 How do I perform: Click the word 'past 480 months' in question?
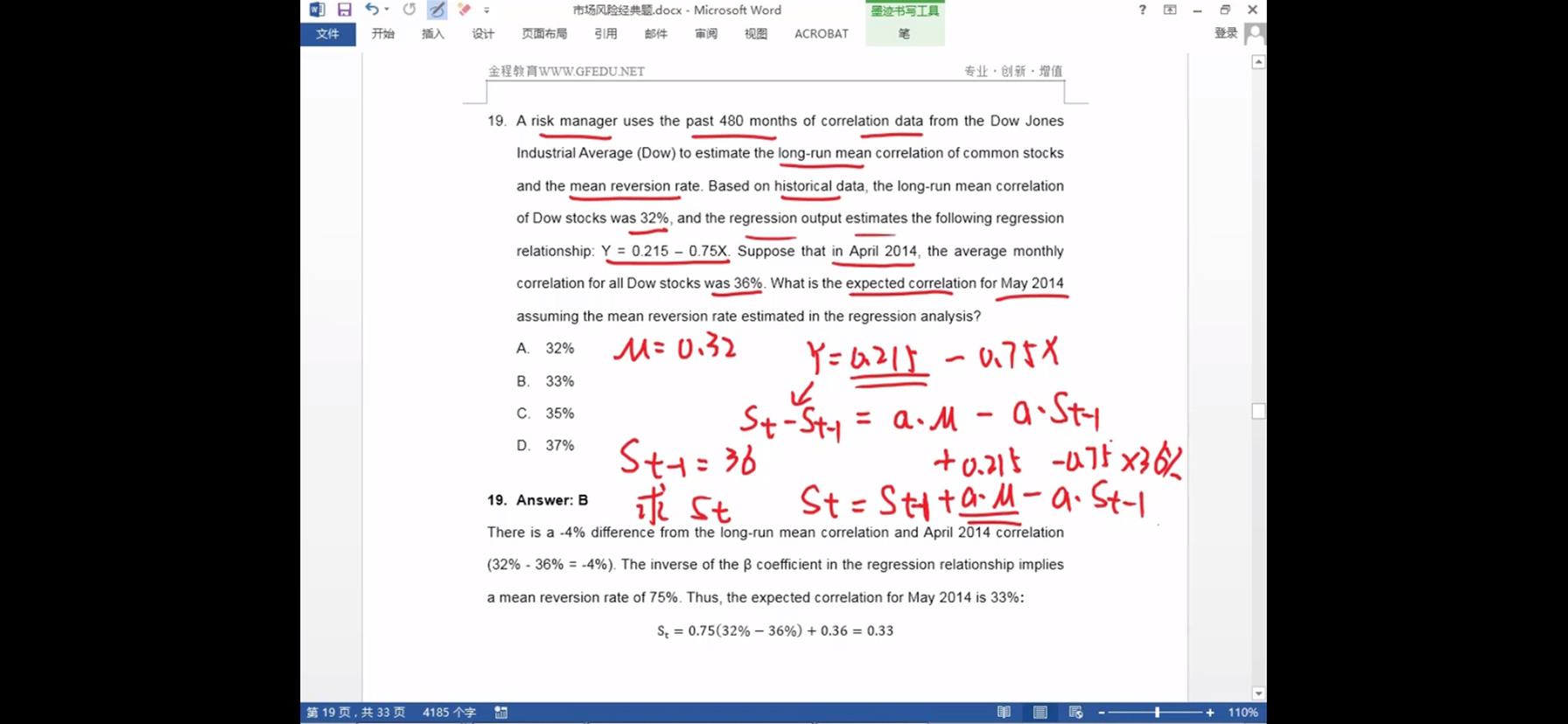tap(741, 121)
